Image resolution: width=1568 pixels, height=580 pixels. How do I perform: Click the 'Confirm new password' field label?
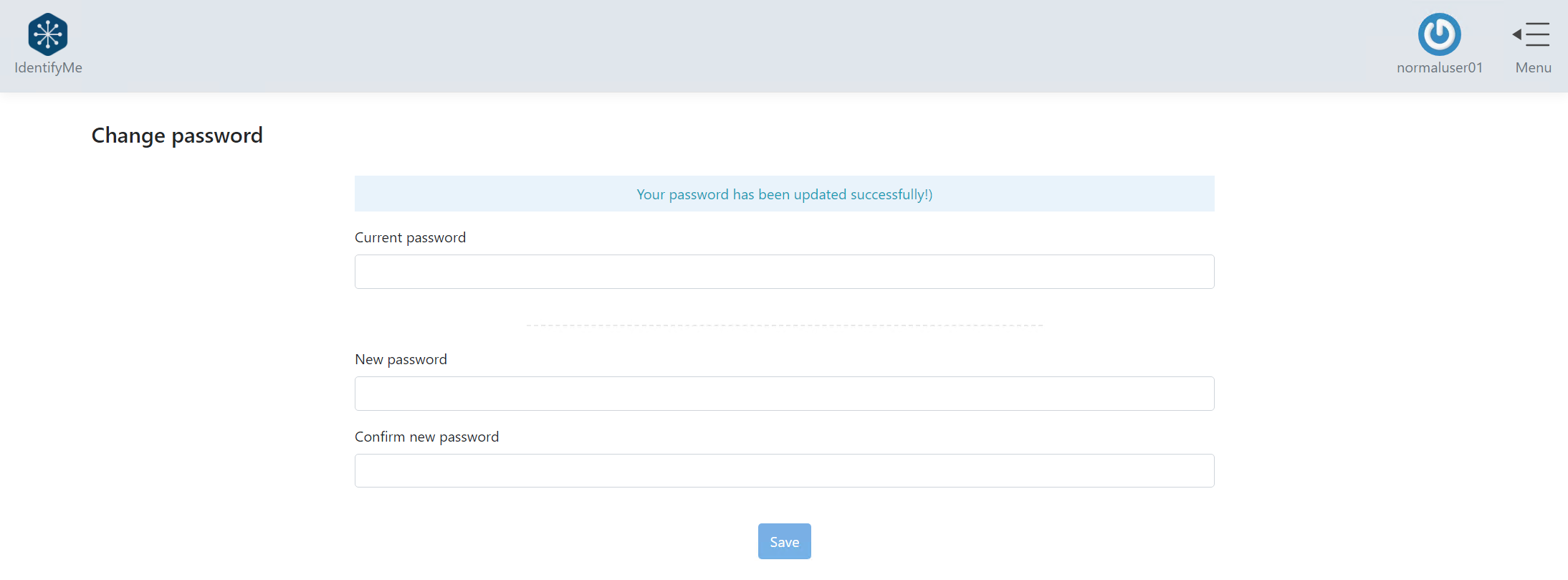click(x=426, y=437)
